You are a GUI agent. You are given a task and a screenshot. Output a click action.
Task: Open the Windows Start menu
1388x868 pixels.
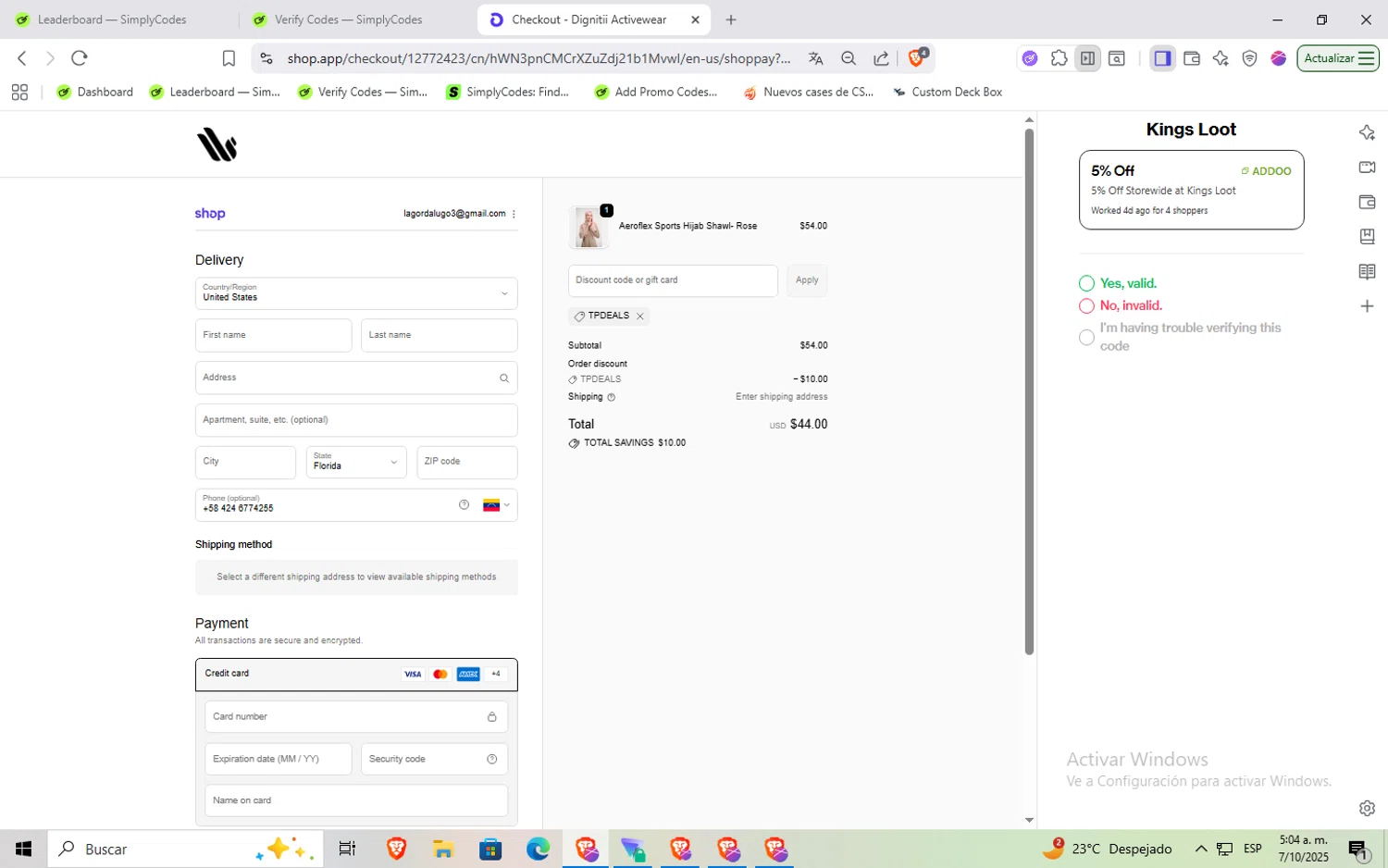[x=23, y=849]
